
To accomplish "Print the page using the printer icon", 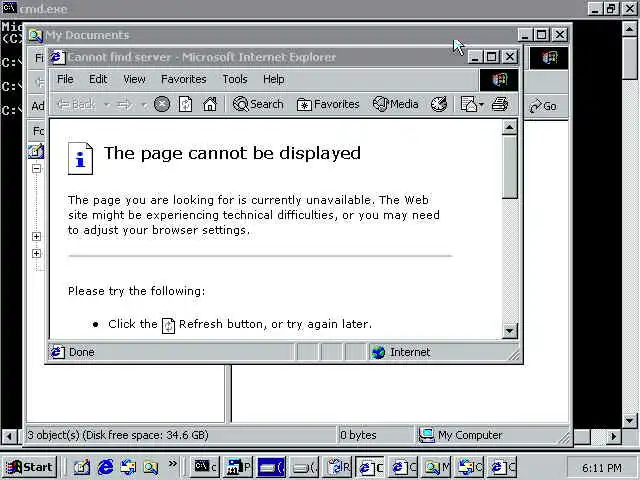I will coord(500,104).
